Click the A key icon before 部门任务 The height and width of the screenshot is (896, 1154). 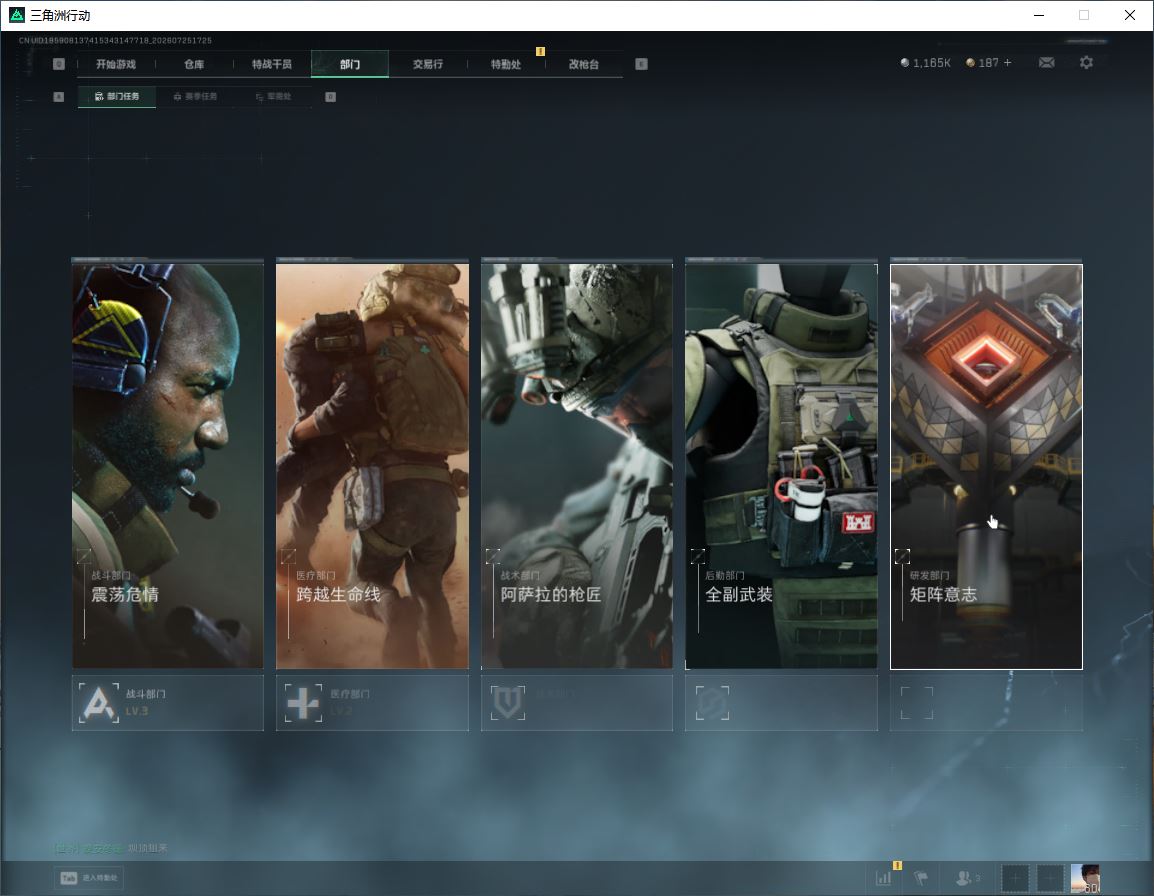coord(59,96)
